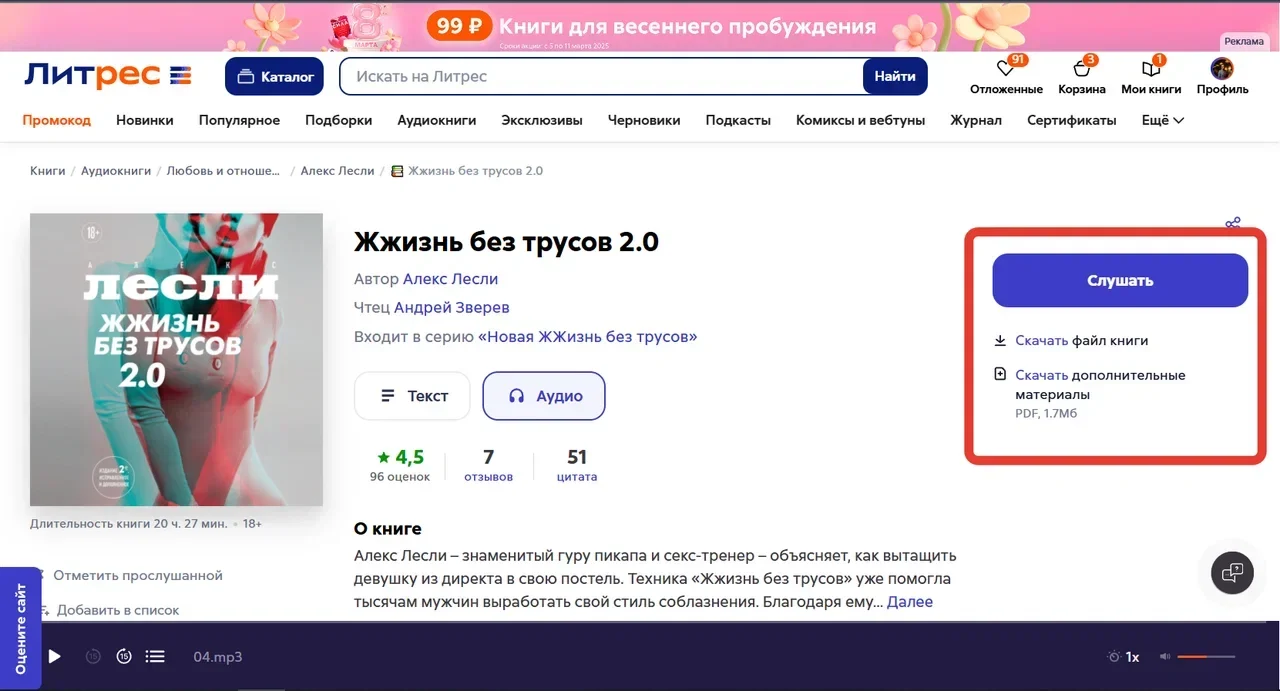This screenshot has height=691, width=1280.
Task: Click file icon beside дополнительные материалы
Action: (1000, 375)
